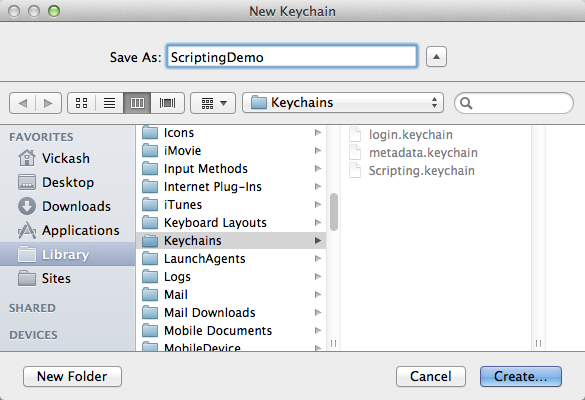Collapse the dialog with the triangle button
Screen dimensions: 585x400
(x=436, y=57)
